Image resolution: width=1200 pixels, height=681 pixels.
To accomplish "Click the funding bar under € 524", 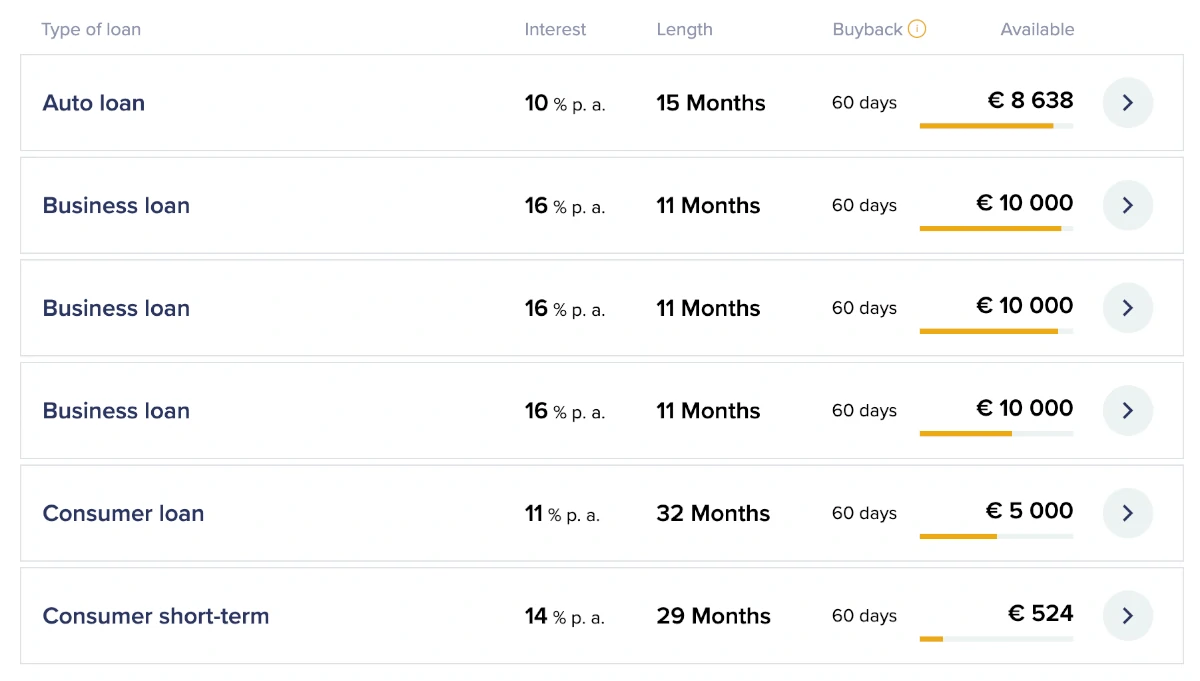I will coord(996,639).
